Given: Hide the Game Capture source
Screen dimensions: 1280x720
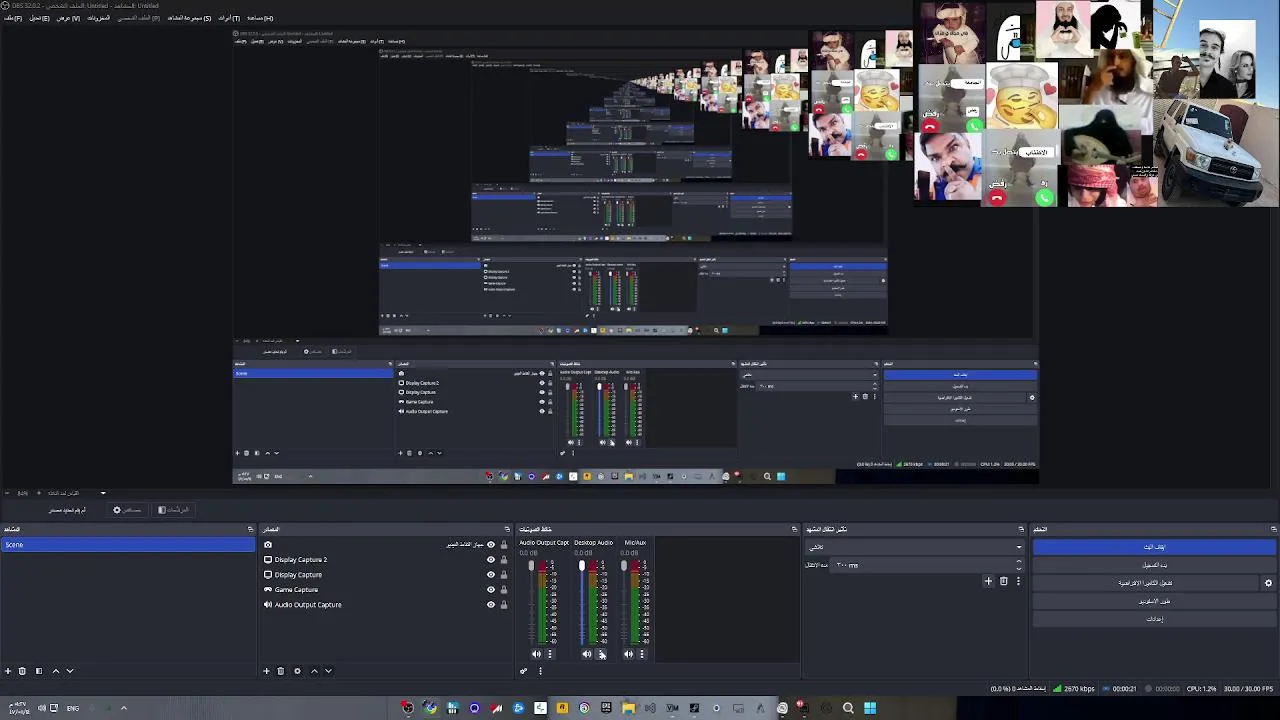Looking at the screenshot, I should pos(490,590).
